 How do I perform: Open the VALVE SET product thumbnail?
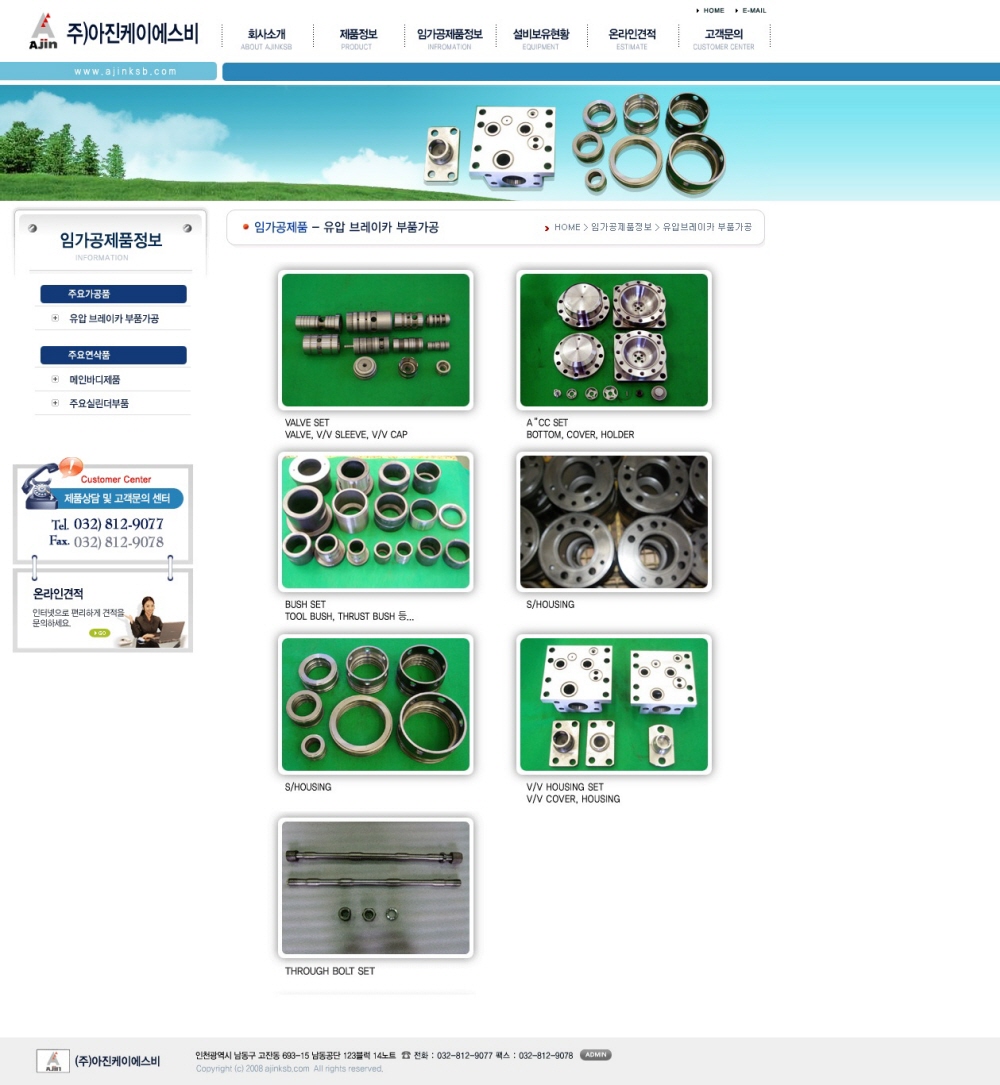[x=375, y=340]
